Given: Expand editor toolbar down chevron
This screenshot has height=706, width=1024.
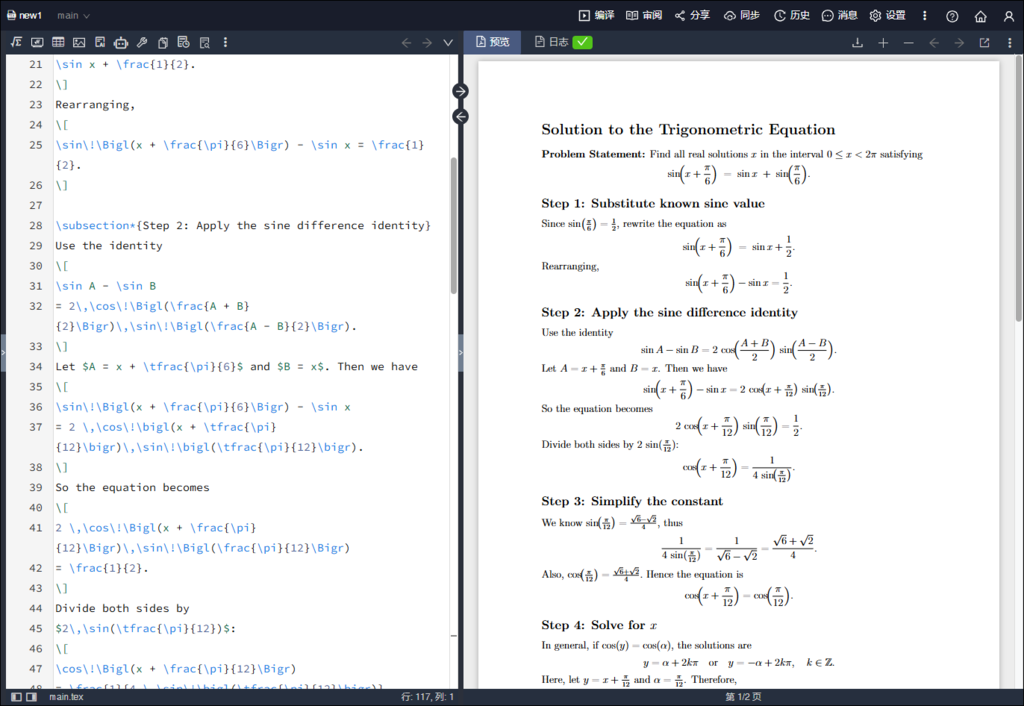Looking at the screenshot, I should pos(448,42).
